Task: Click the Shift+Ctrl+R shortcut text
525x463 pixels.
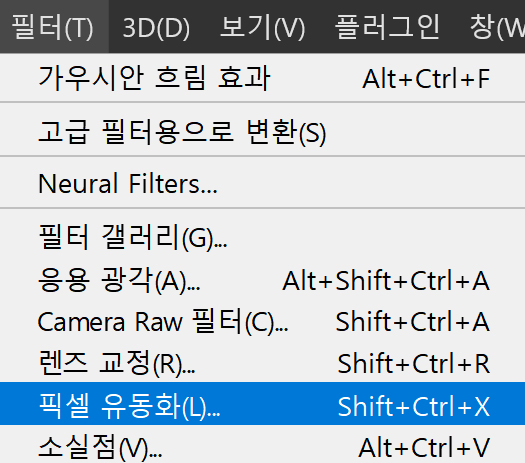Action: [414, 364]
